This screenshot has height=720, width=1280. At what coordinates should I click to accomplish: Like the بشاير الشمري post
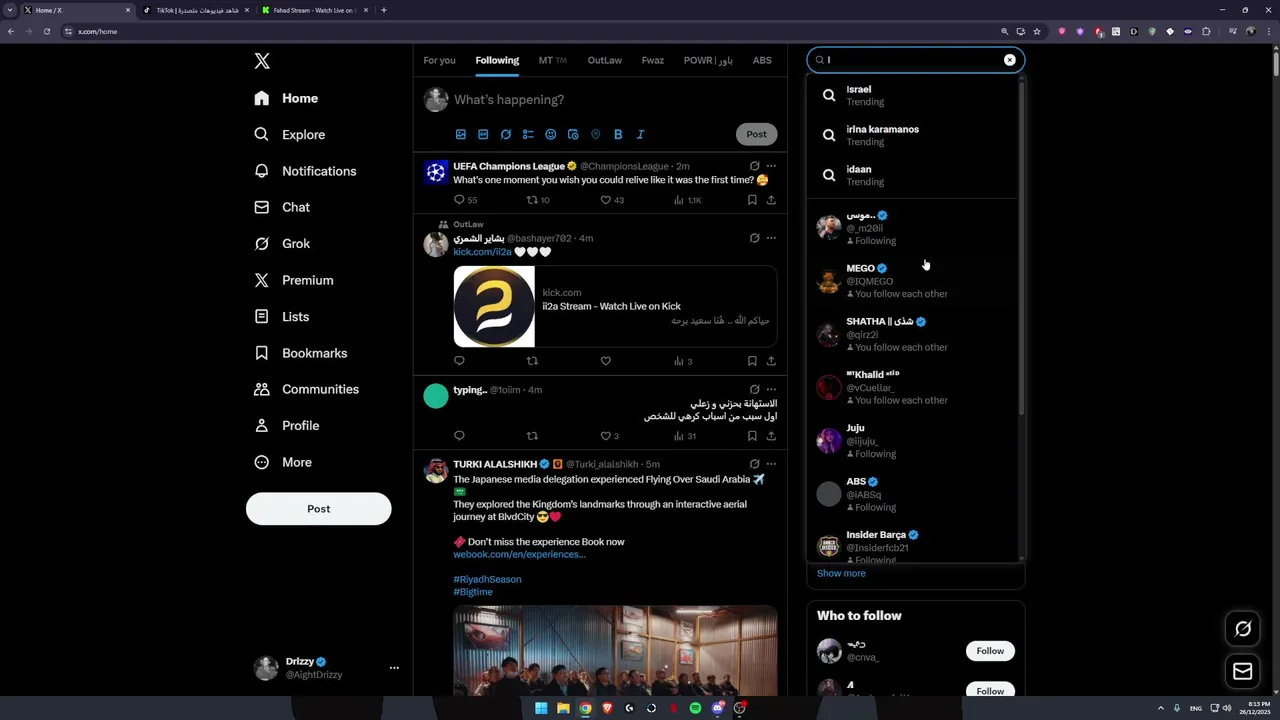click(605, 361)
